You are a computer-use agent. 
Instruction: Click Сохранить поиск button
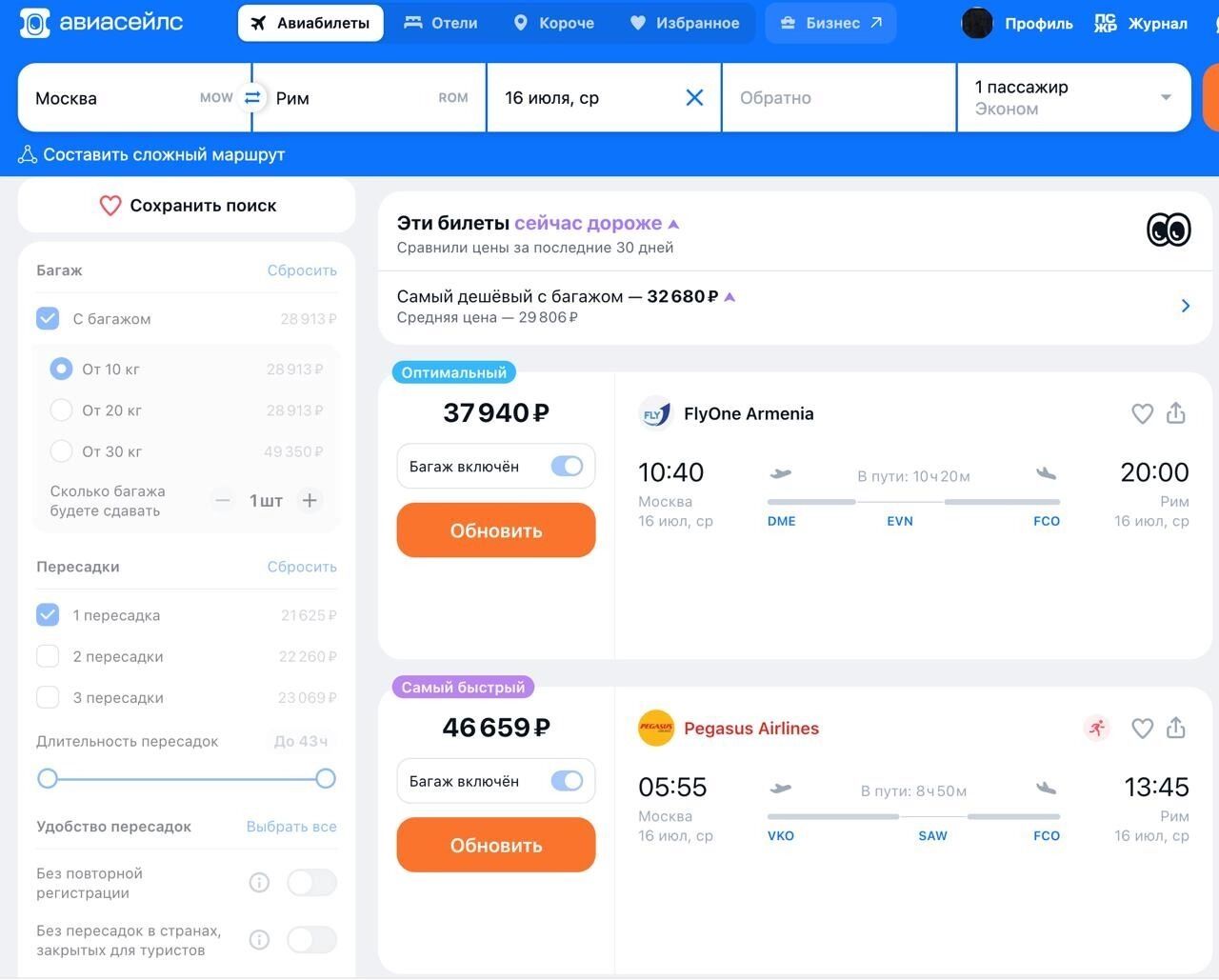click(188, 205)
